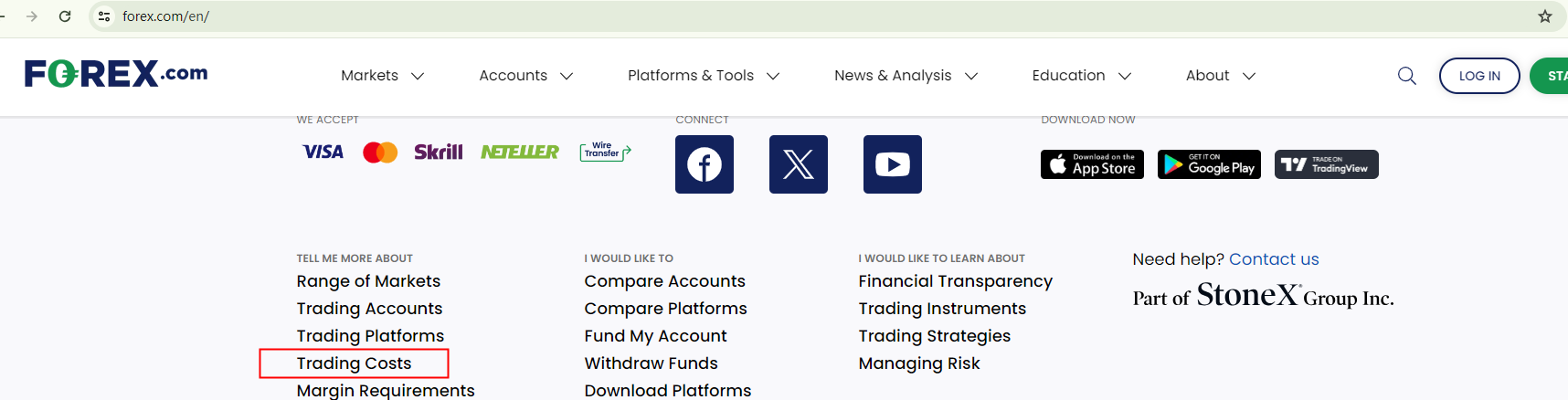The image size is (1568, 400).
Task: Click the Google Play download badge
Action: point(1209,164)
